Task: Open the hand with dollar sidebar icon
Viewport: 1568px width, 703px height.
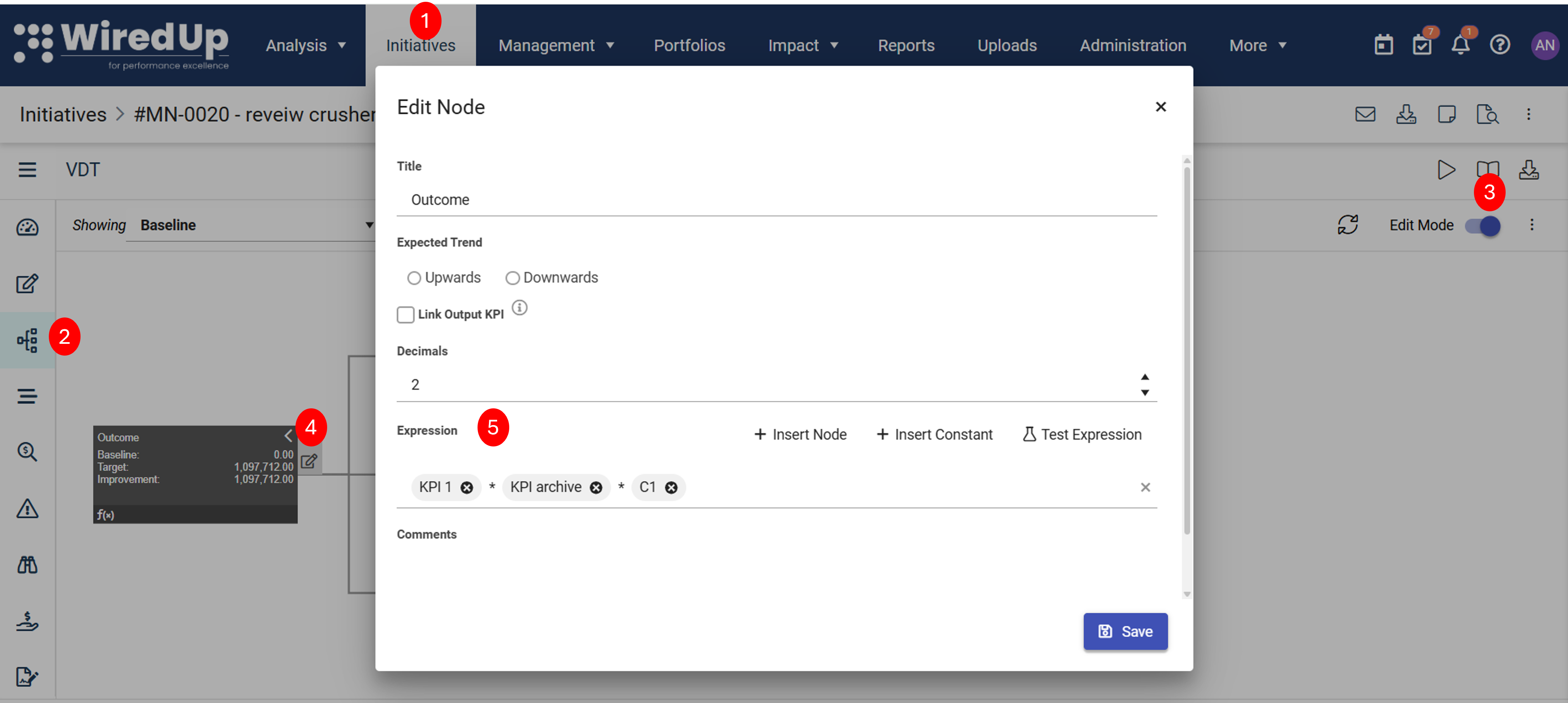Action: pos(27,621)
